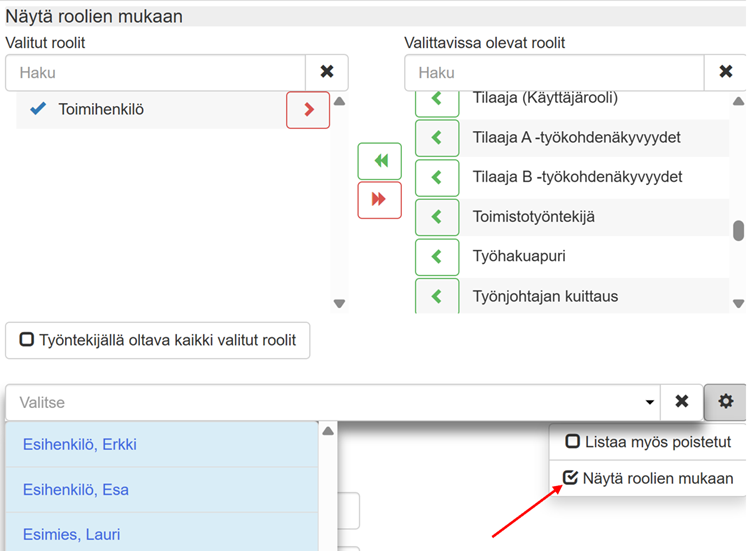Viewport: 756px width, 551px height.
Task: Open the Valitse dropdown arrow
Action: 648,402
